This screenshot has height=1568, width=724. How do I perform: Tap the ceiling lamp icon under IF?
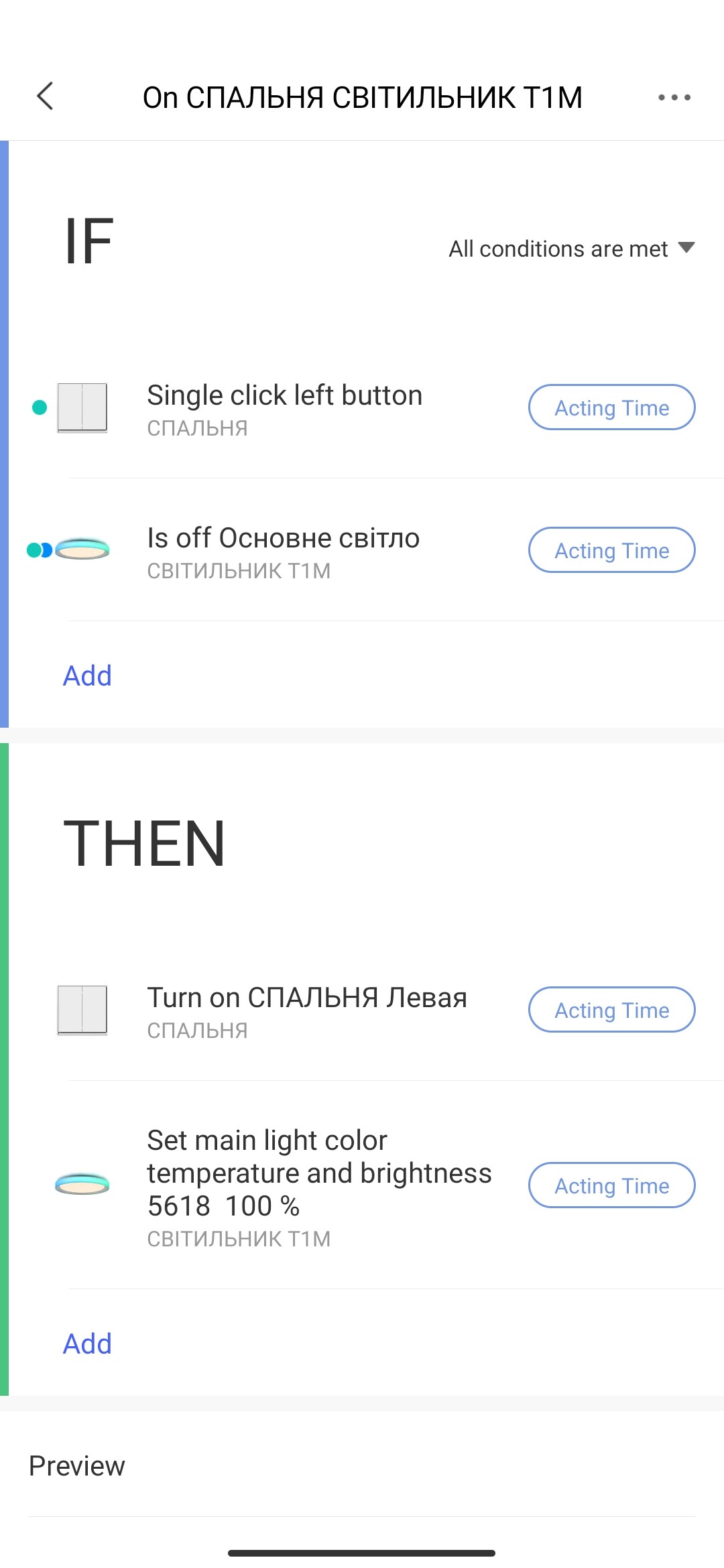pos(82,549)
